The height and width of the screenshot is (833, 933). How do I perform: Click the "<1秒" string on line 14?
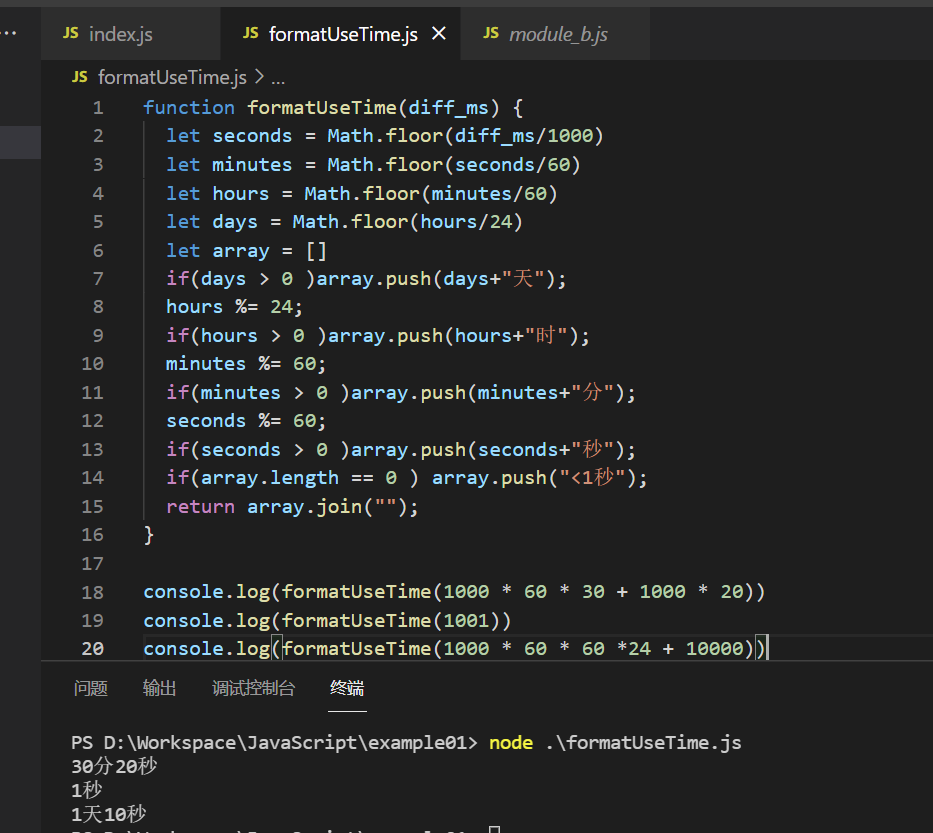tap(593, 478)
